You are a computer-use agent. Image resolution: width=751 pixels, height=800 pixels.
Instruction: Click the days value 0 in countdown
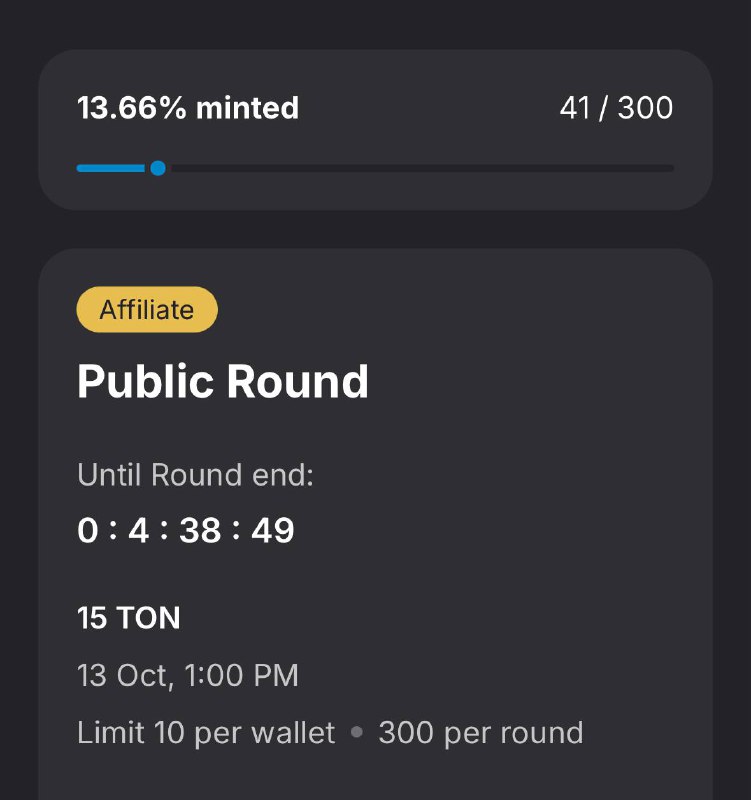coord(88,531)
